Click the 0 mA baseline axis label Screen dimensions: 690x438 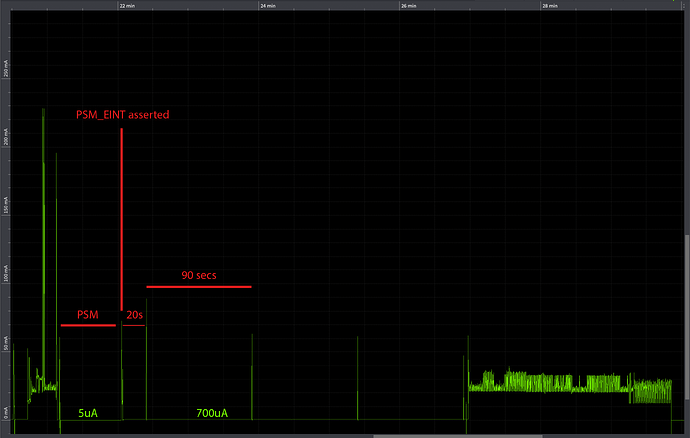(x=5, y=412)
